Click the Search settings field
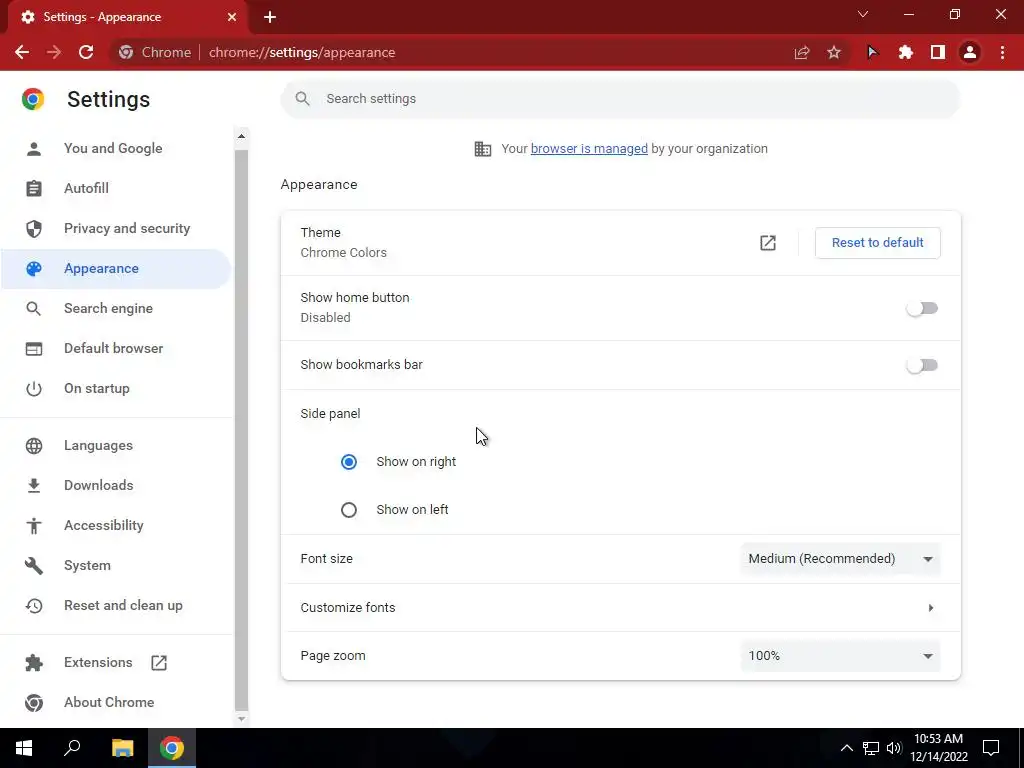Viewport: 1024px width, 768px height. 620,99
